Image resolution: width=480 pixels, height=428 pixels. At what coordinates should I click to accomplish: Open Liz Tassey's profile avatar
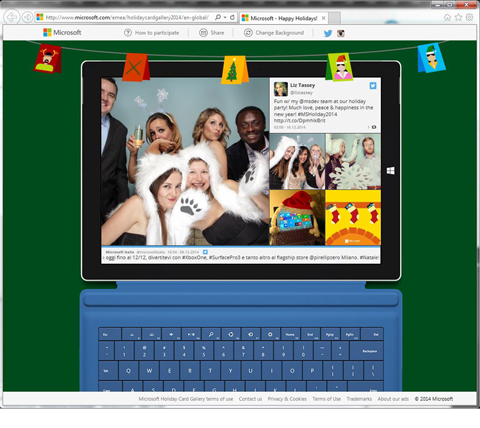click(281, 89)
